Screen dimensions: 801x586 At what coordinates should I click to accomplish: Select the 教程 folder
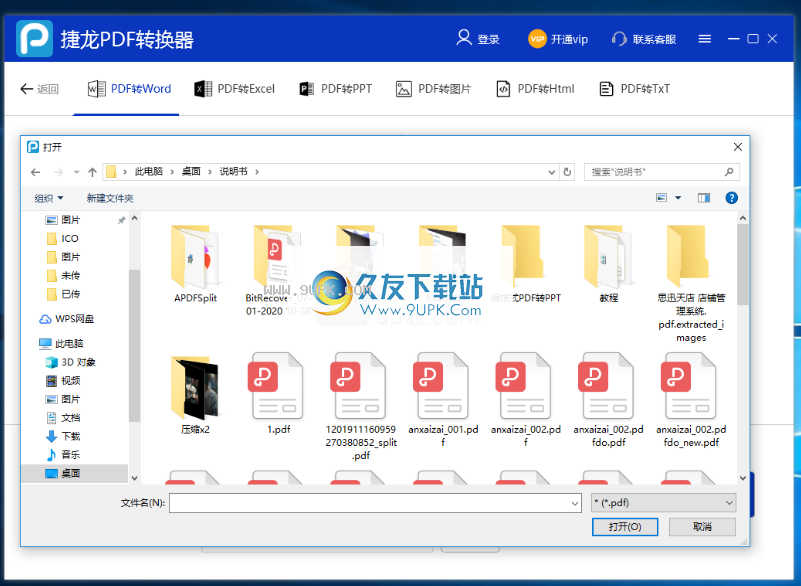[608, 264]
